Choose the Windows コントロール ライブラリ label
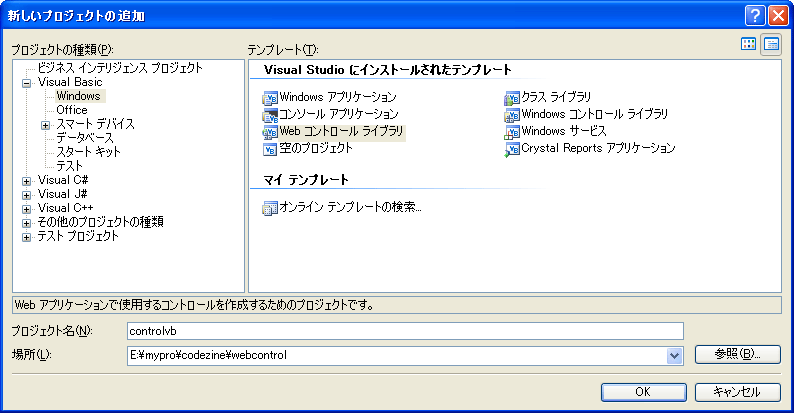Image resolution: width=794 pixels, height=413 pixels. 594,114
